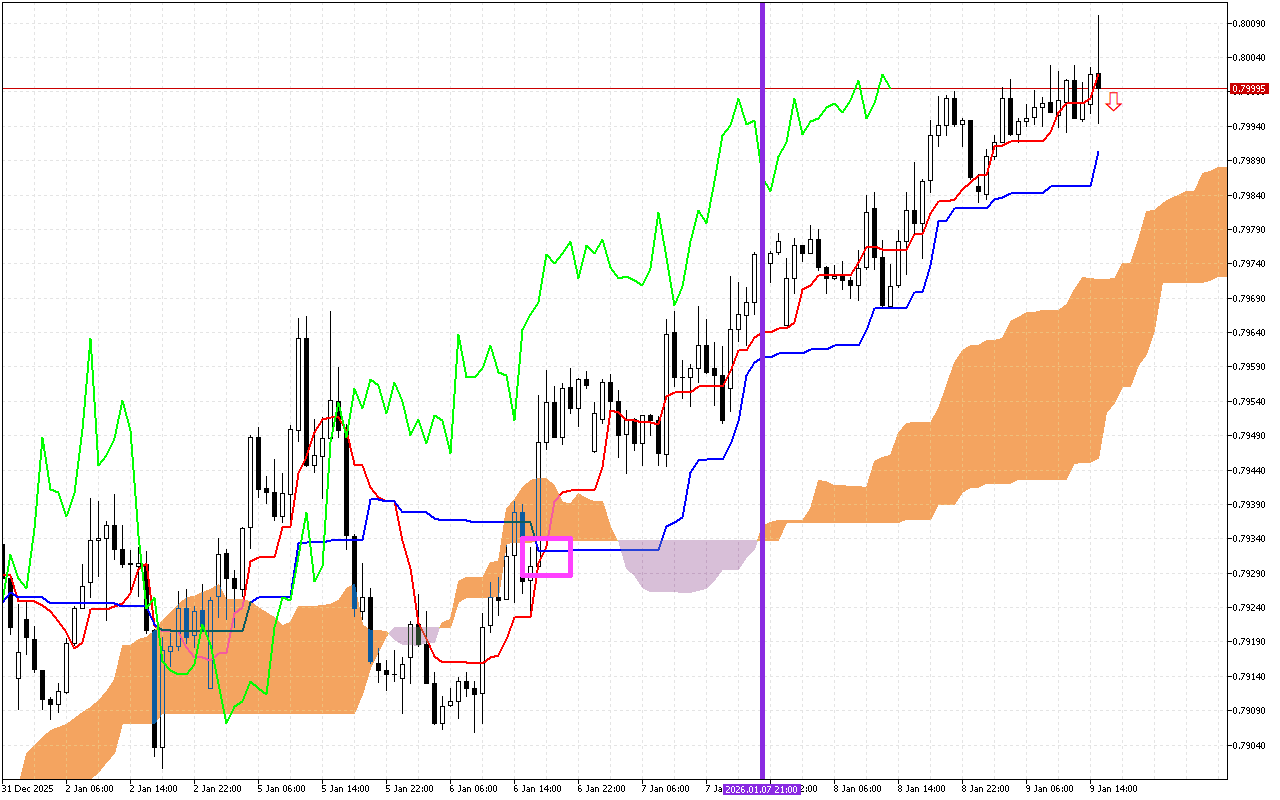Click the 9 Jan 14:00 time label
This screenshot has height=800, width=1280.
click(1112, 789)
